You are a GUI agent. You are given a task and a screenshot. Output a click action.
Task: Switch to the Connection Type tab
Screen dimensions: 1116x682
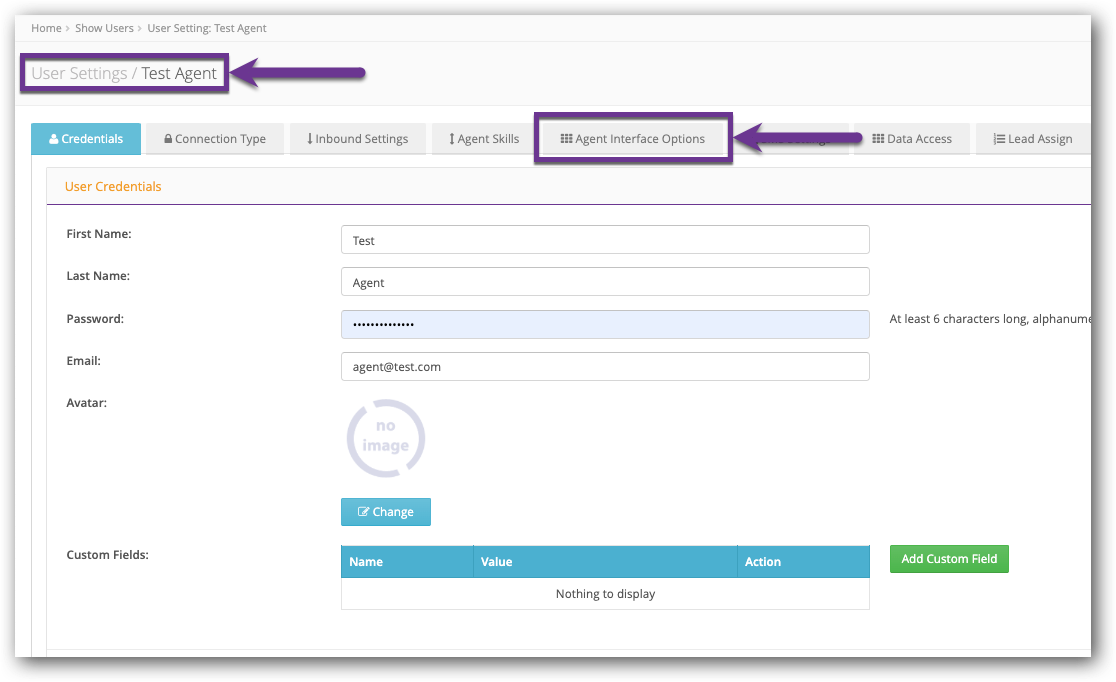[x=214, y=139]
